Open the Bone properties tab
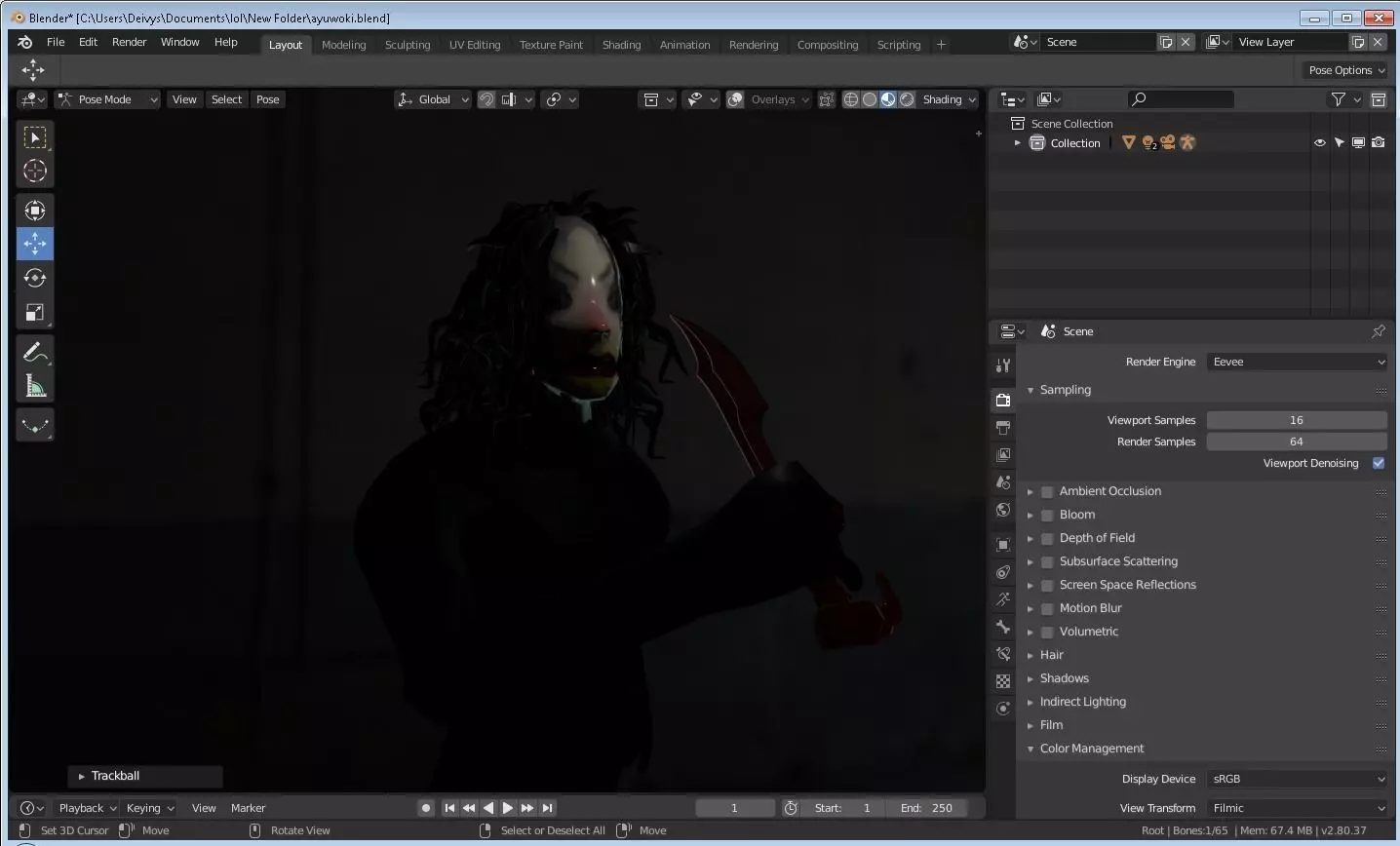Screen dimensions: 1400x846 click(x=1003, y=627)
